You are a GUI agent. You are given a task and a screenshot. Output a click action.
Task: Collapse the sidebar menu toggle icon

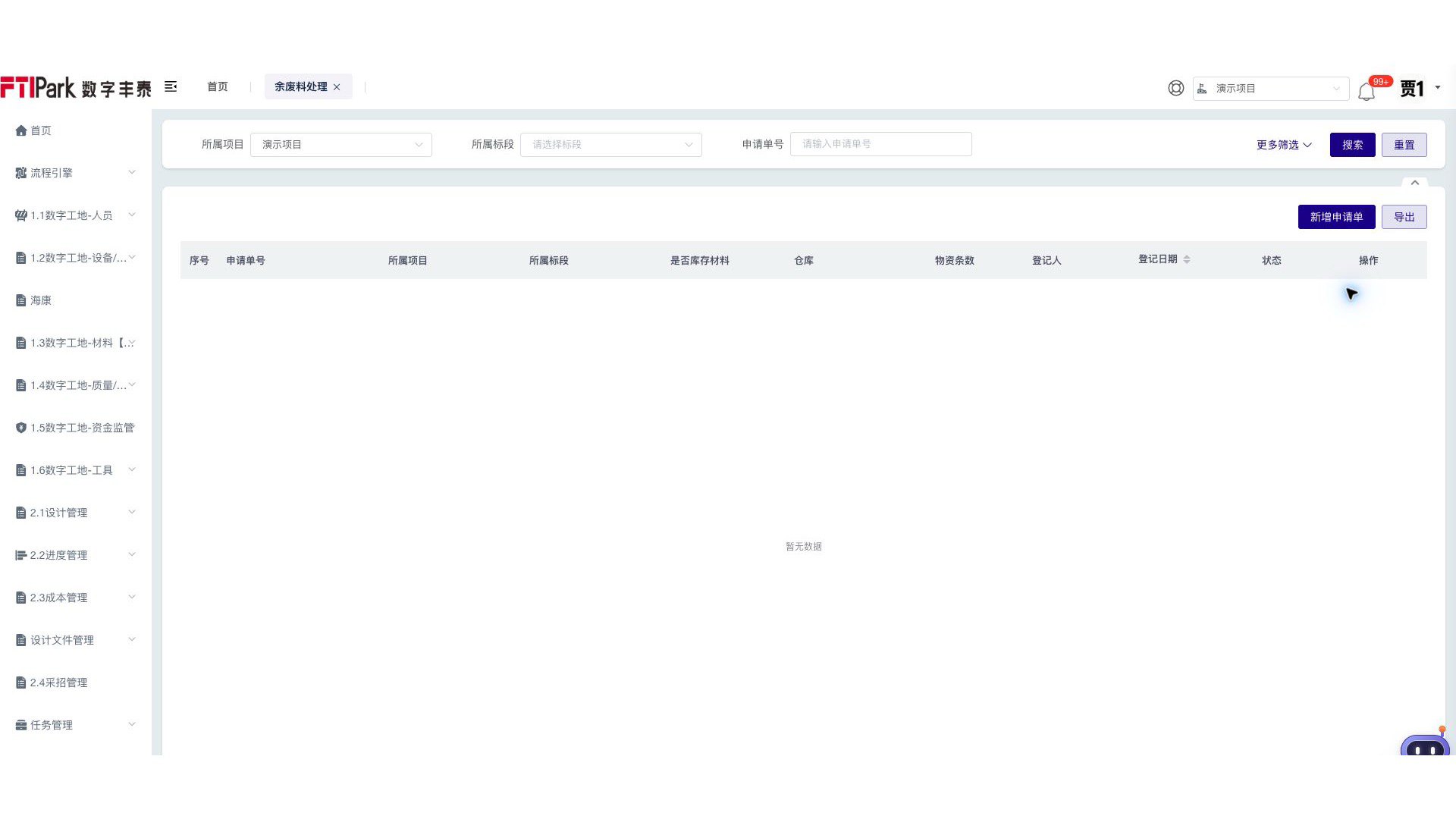[171, 86]
